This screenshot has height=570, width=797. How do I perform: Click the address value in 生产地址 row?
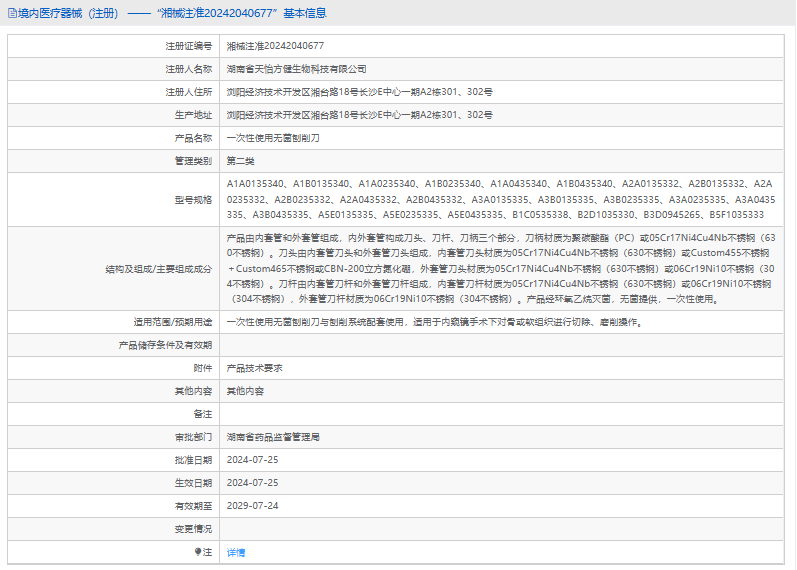pyautogui.click(x=359, y=115)
